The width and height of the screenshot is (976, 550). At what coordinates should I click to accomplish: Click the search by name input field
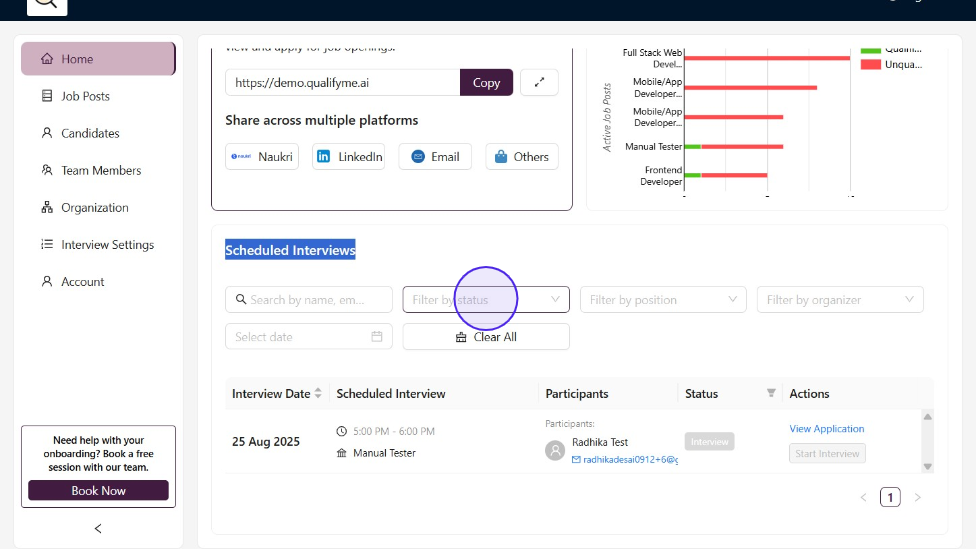click(309, 300)
